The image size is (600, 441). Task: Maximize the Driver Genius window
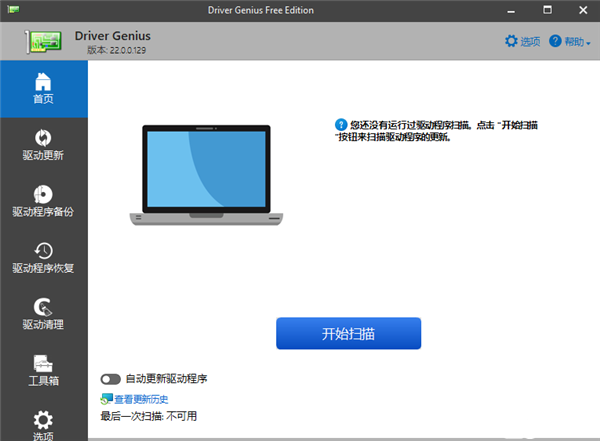(548, 10)
